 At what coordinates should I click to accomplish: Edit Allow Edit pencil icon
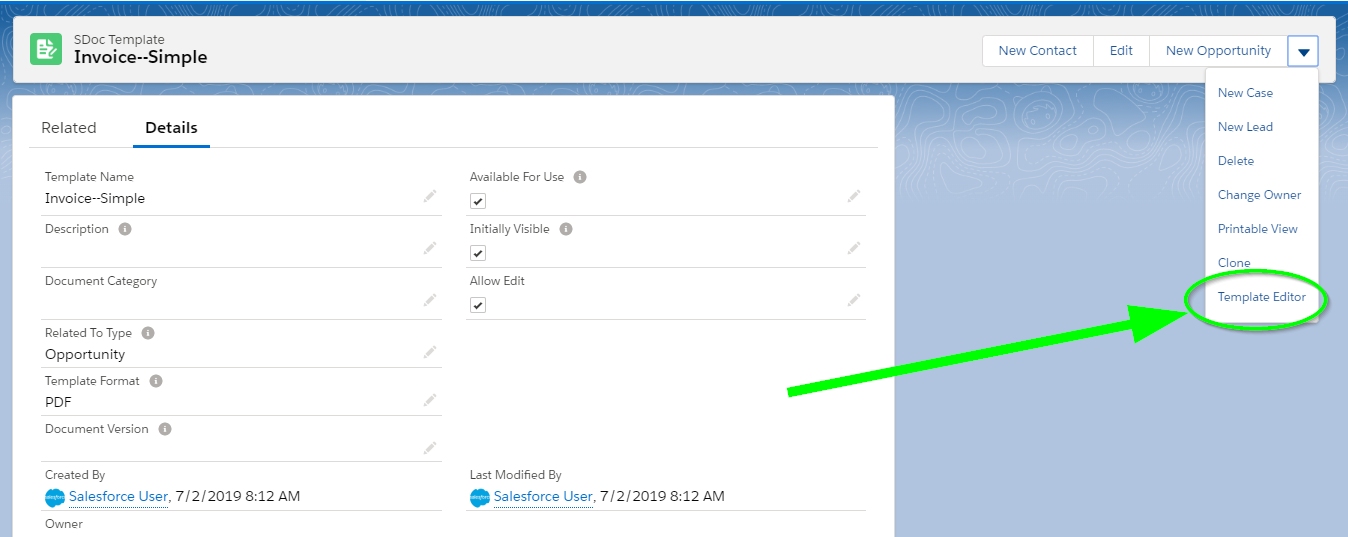[854, 300]
